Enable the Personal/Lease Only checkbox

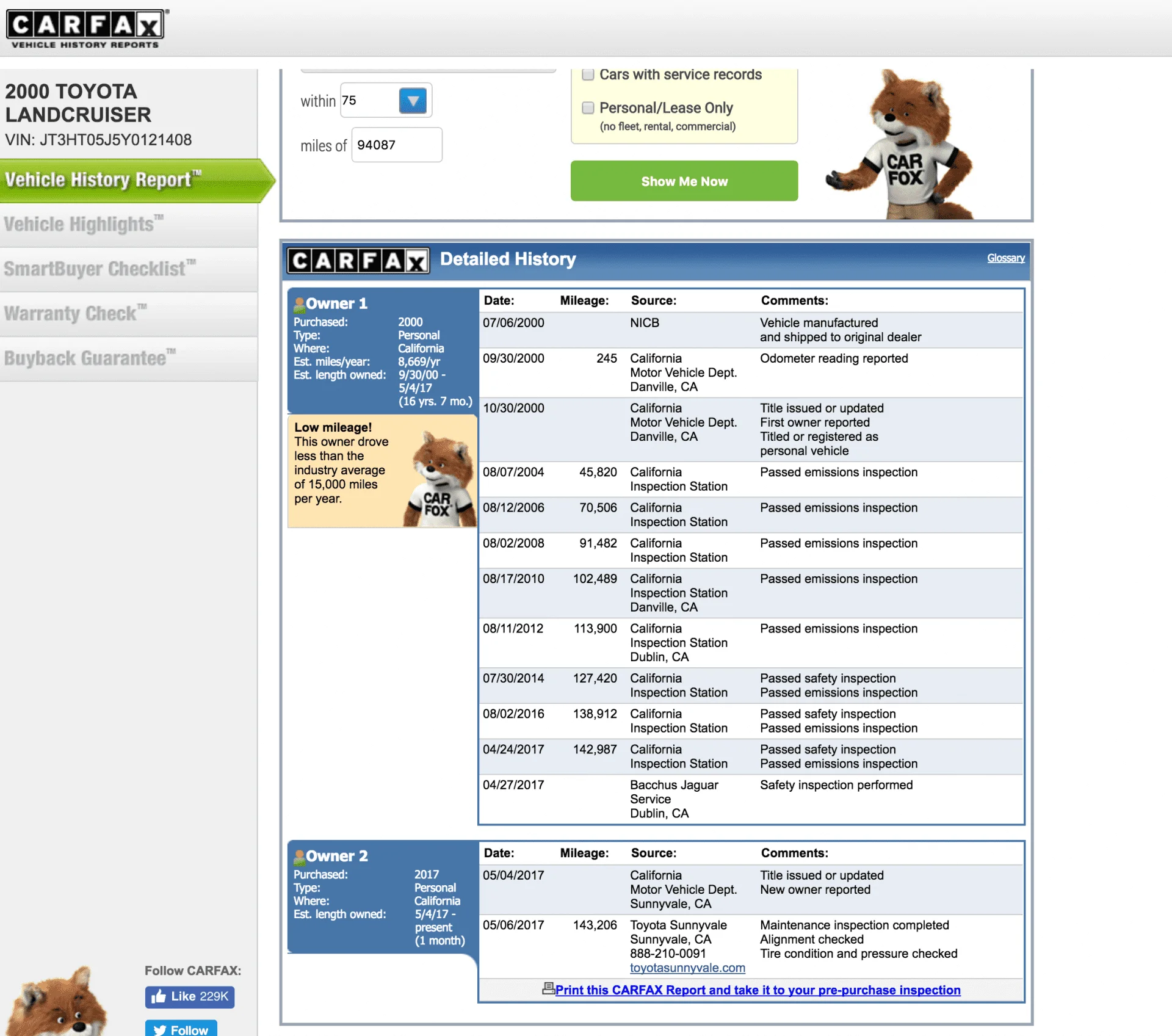(588, 108)
